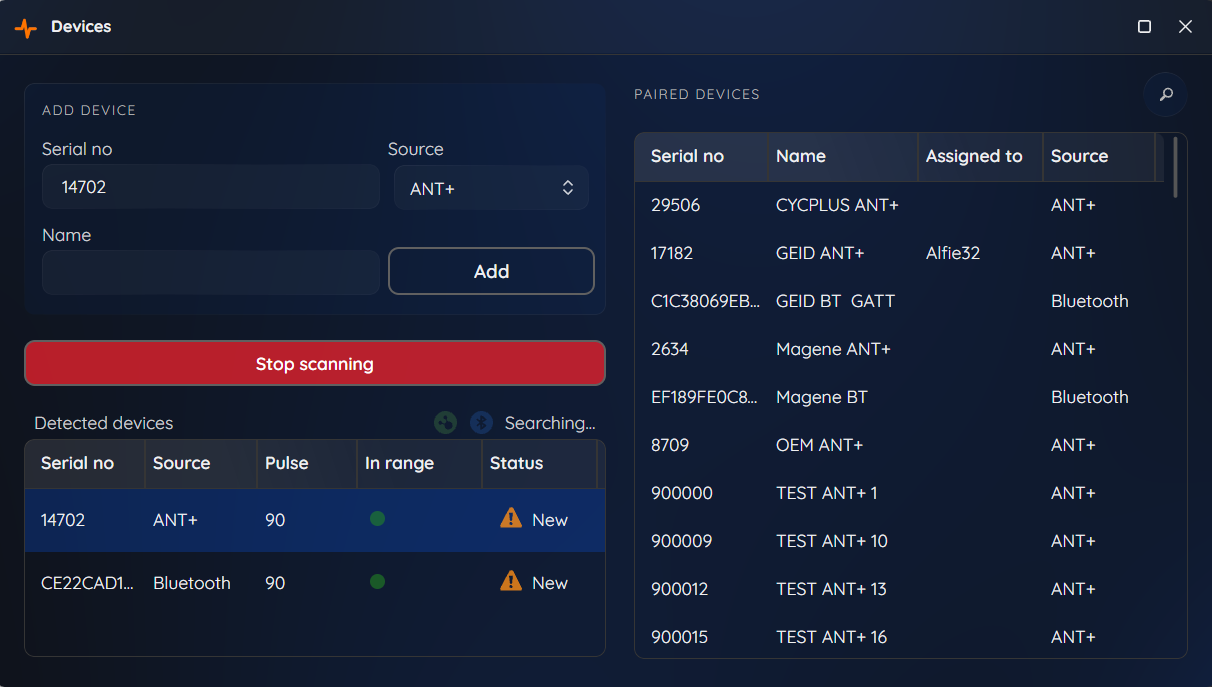Click the green in-range dot for 14702
The height and width of the screenshot is (687, 1212).
click(x=377, y=519)
